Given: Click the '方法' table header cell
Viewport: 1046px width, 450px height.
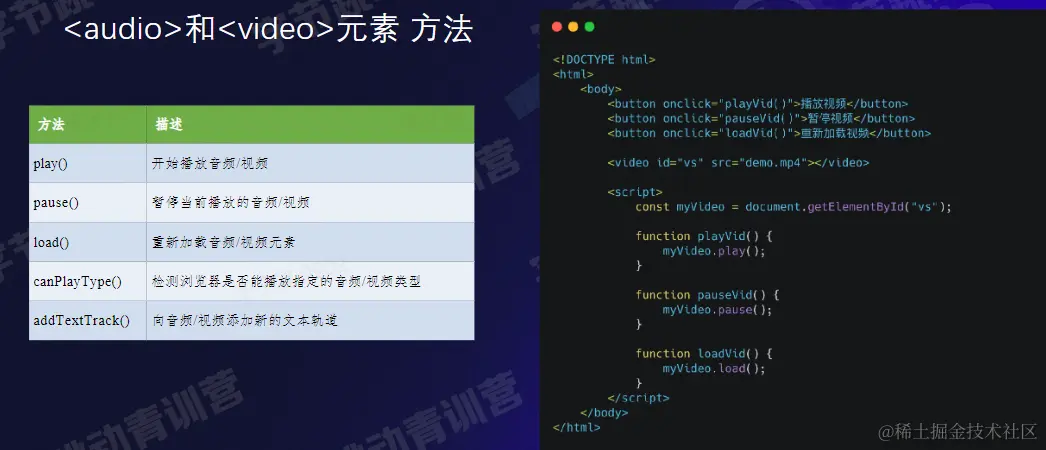Looking at the screenshot, I should point(87,124).
